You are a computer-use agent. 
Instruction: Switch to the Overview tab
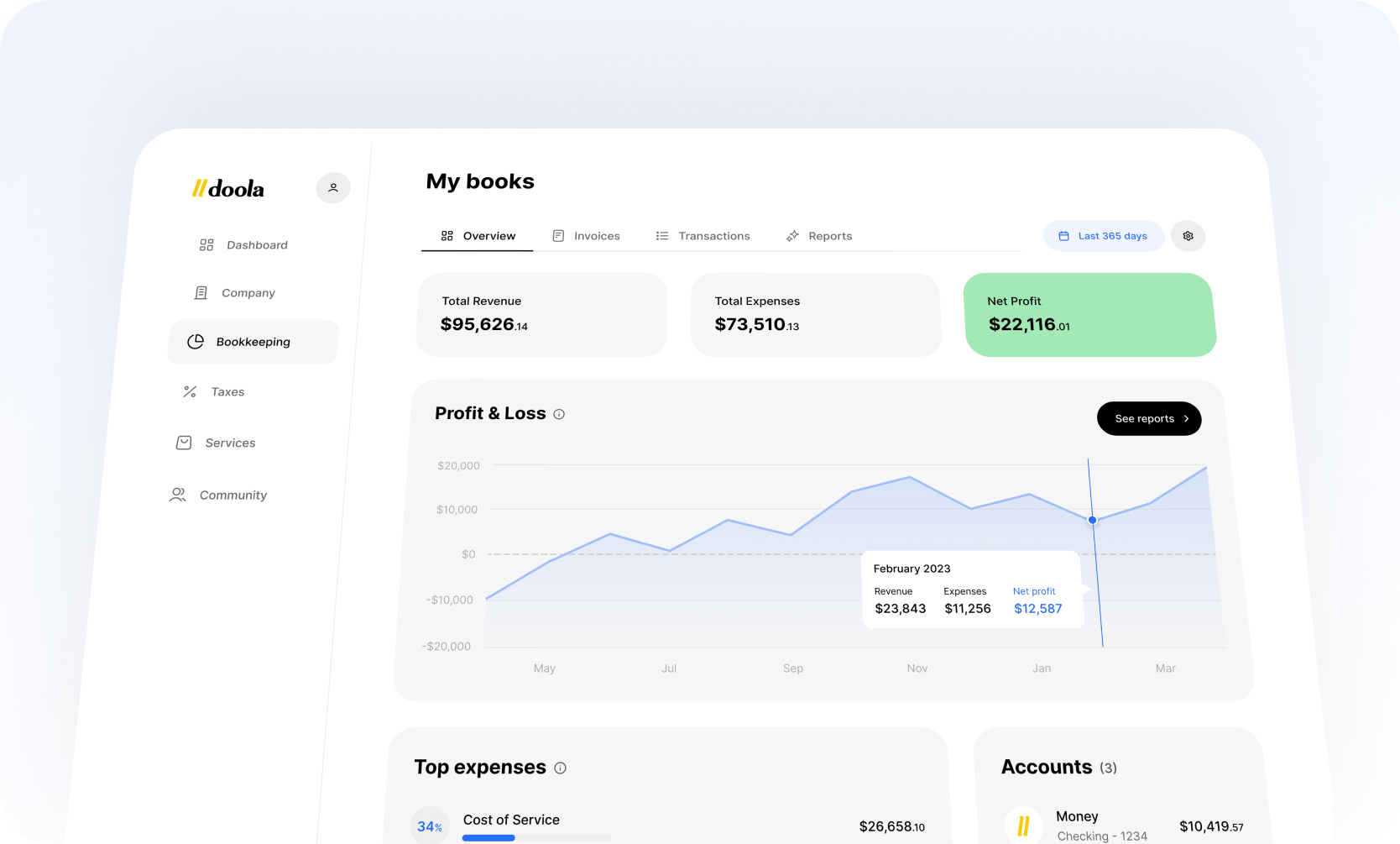[x=478, y=236]
